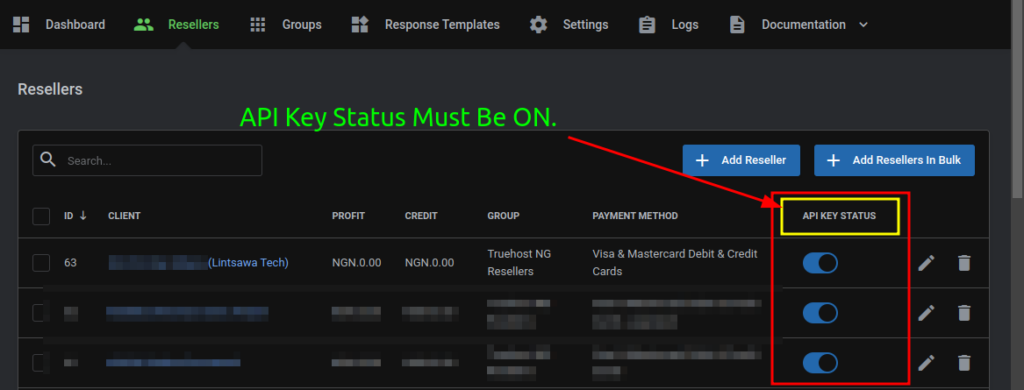Screen dimensions: 1024x390
Task: Focus the Search input field
Action: [x=147, y=160]
